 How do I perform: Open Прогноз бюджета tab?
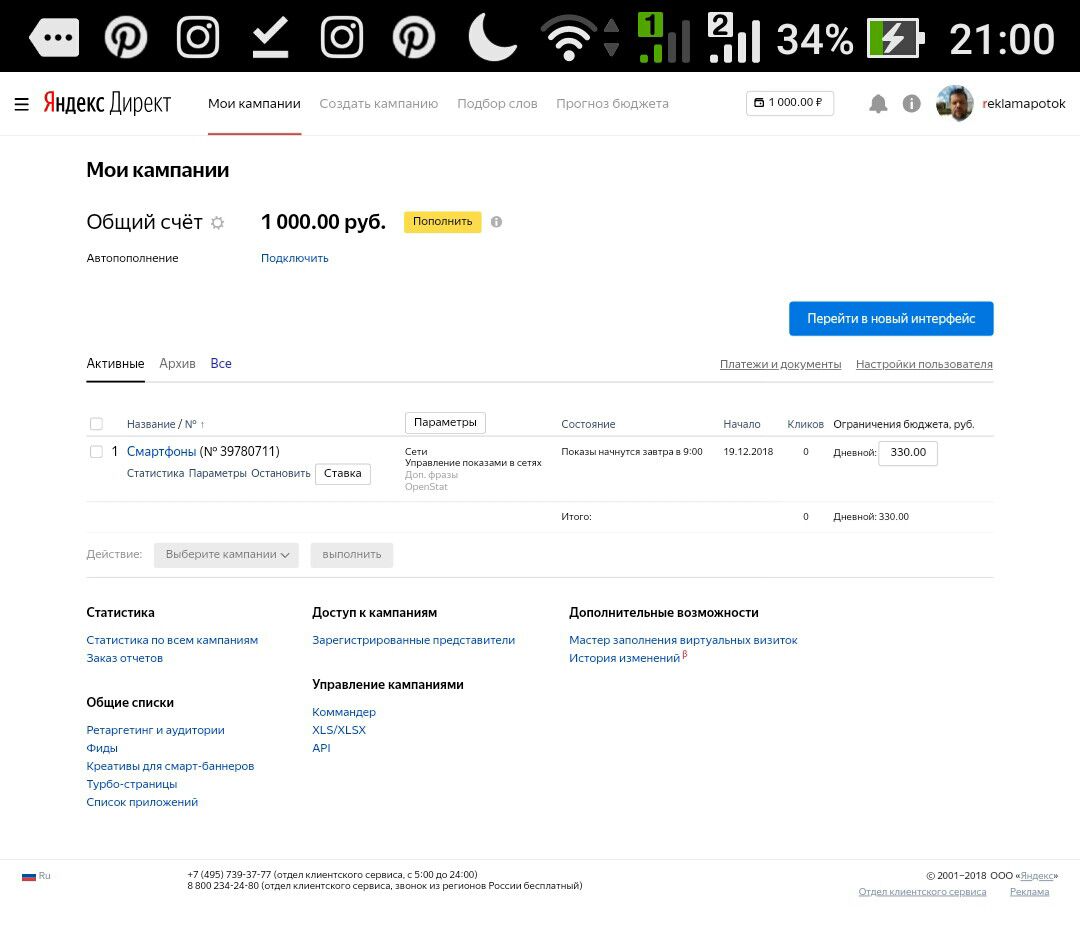pyautogui.click(x=612, y=104)
